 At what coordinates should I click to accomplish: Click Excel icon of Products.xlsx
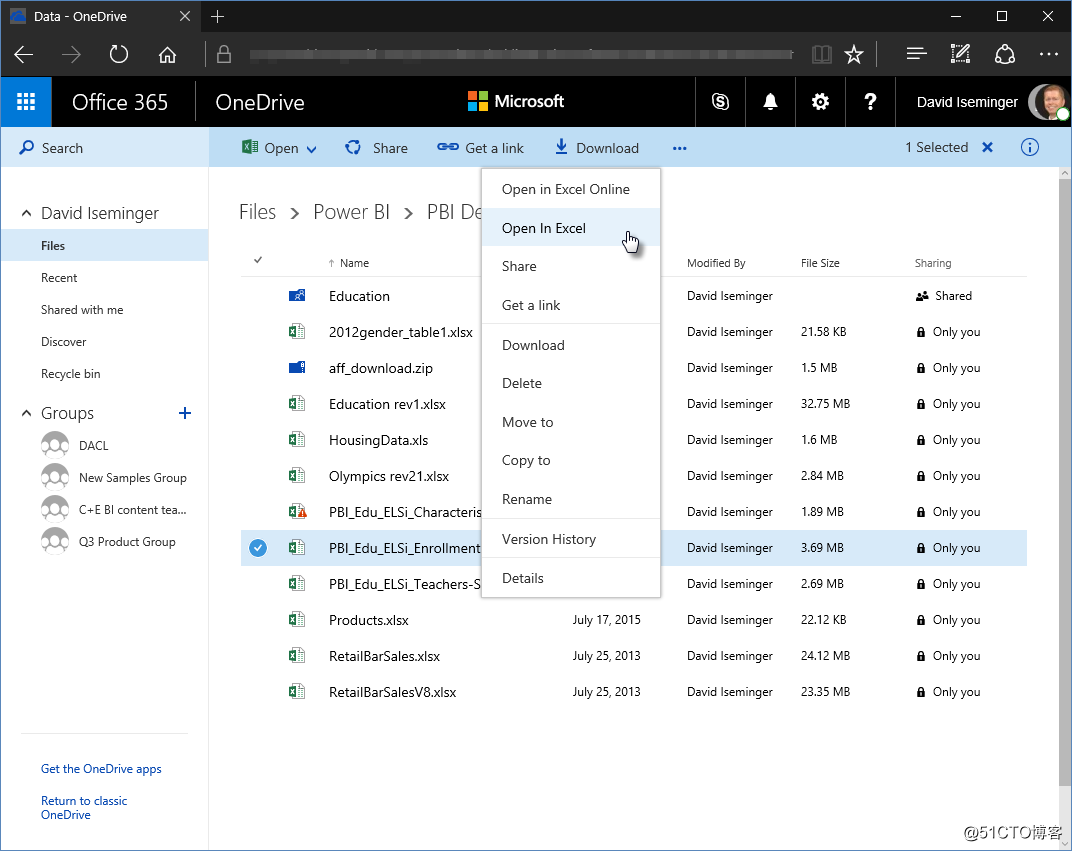(x=297, y=620)
